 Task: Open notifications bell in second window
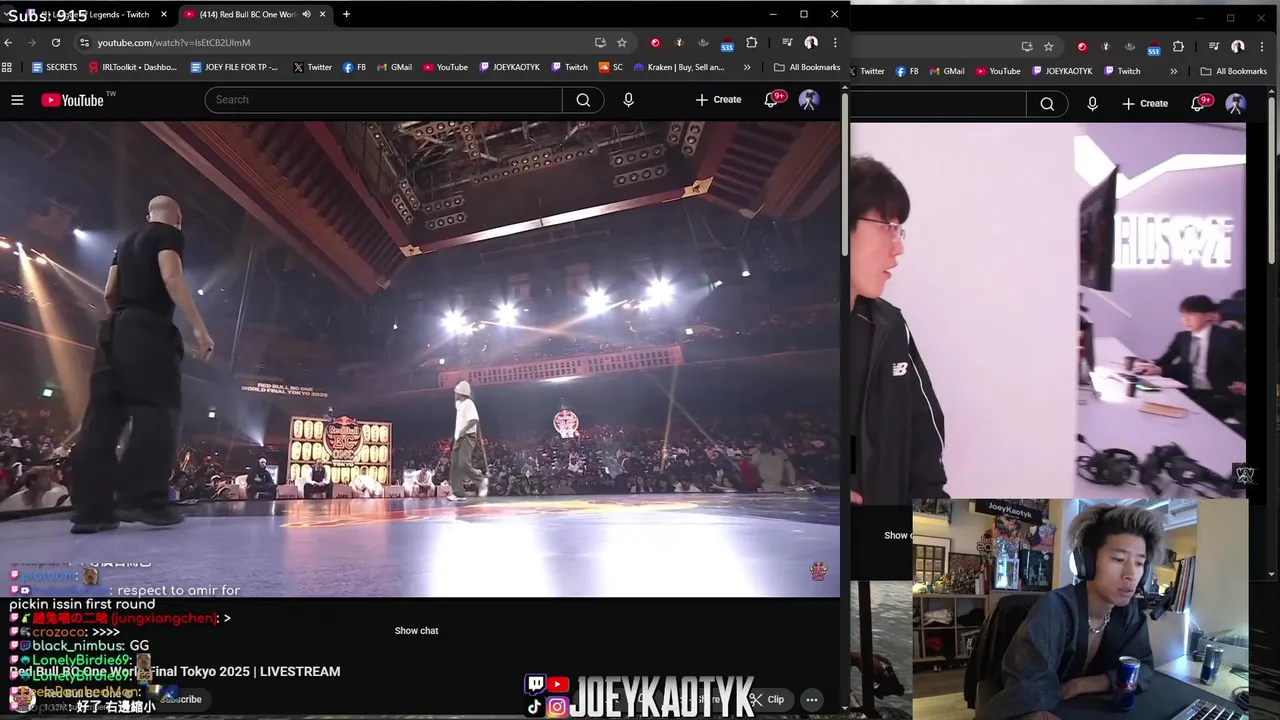coord(1198,104)
